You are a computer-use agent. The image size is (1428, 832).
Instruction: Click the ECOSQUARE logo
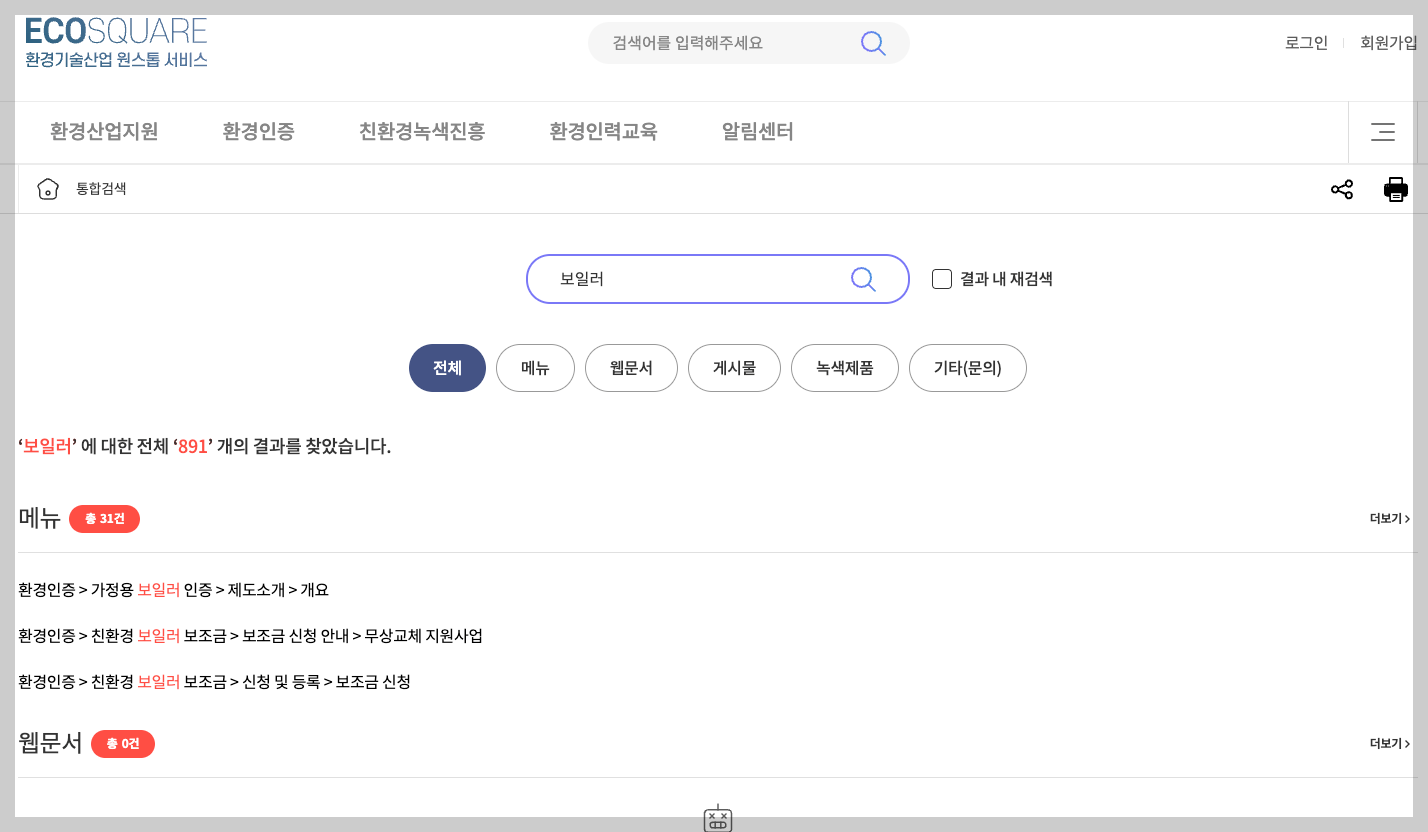pyautogui.click(x=115, y=42)
